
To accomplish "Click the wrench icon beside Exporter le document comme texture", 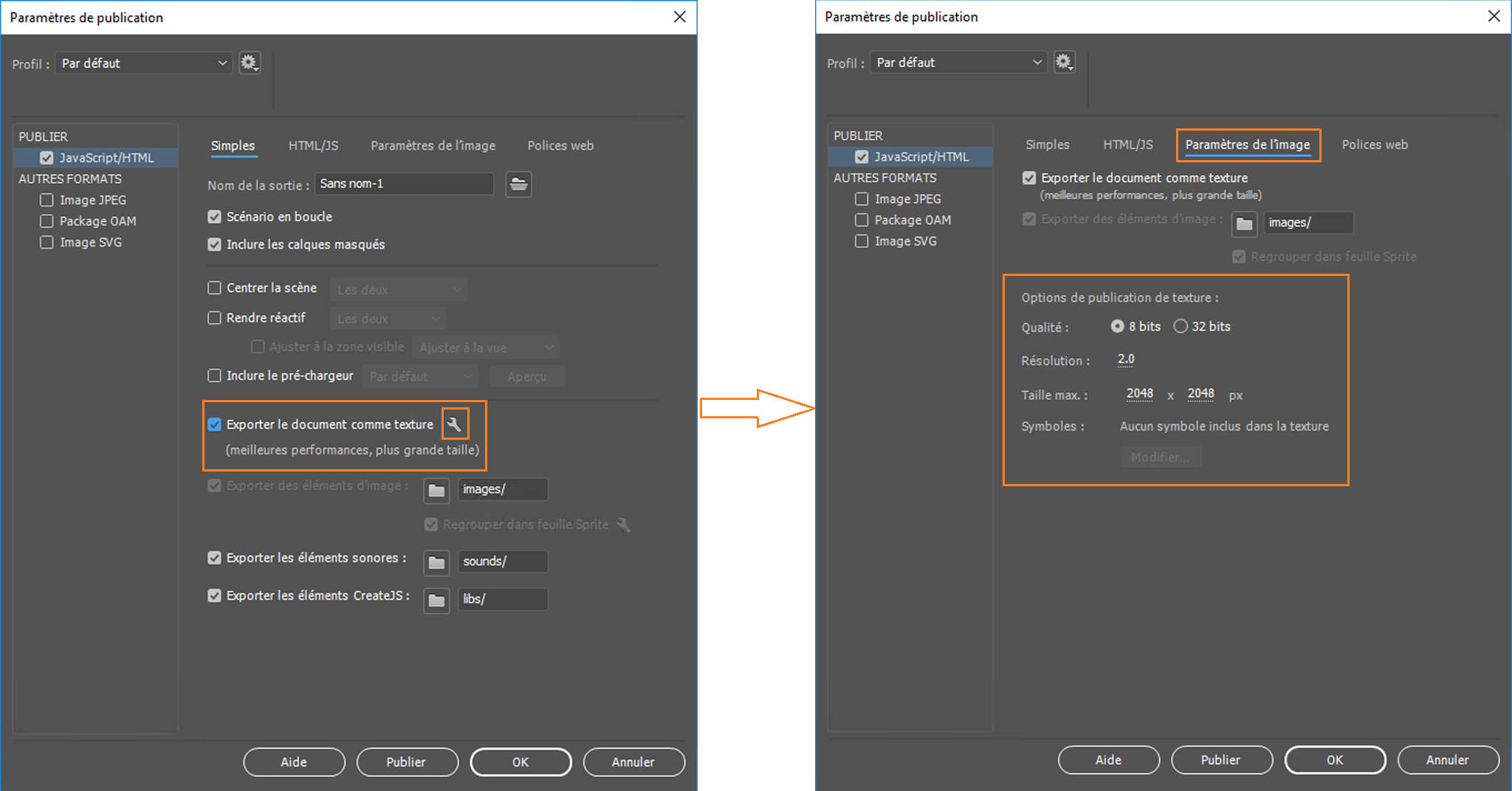I will pyautogui.click(x=455, y=424).
